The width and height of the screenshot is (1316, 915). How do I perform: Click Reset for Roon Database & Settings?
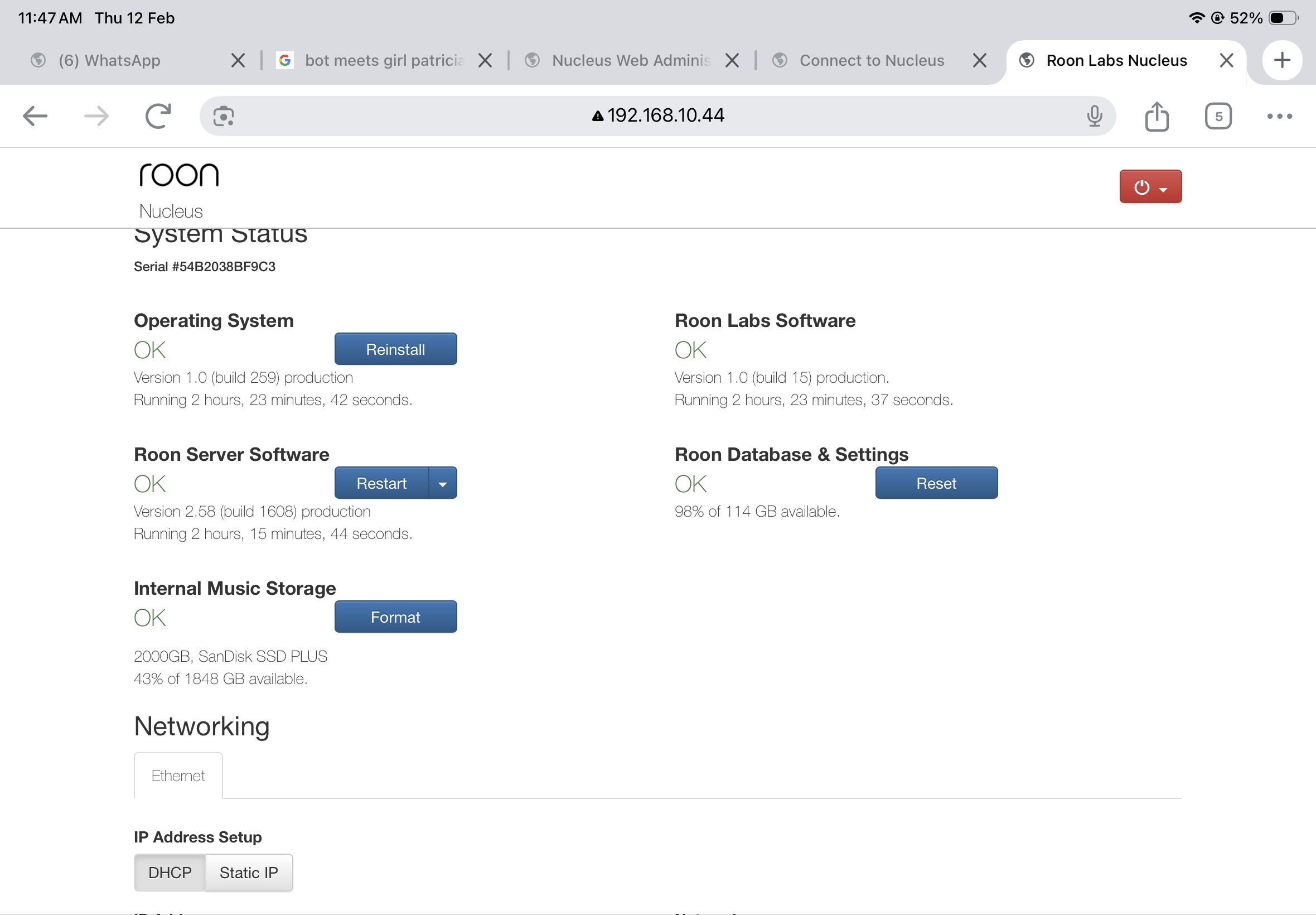[936, 483]
